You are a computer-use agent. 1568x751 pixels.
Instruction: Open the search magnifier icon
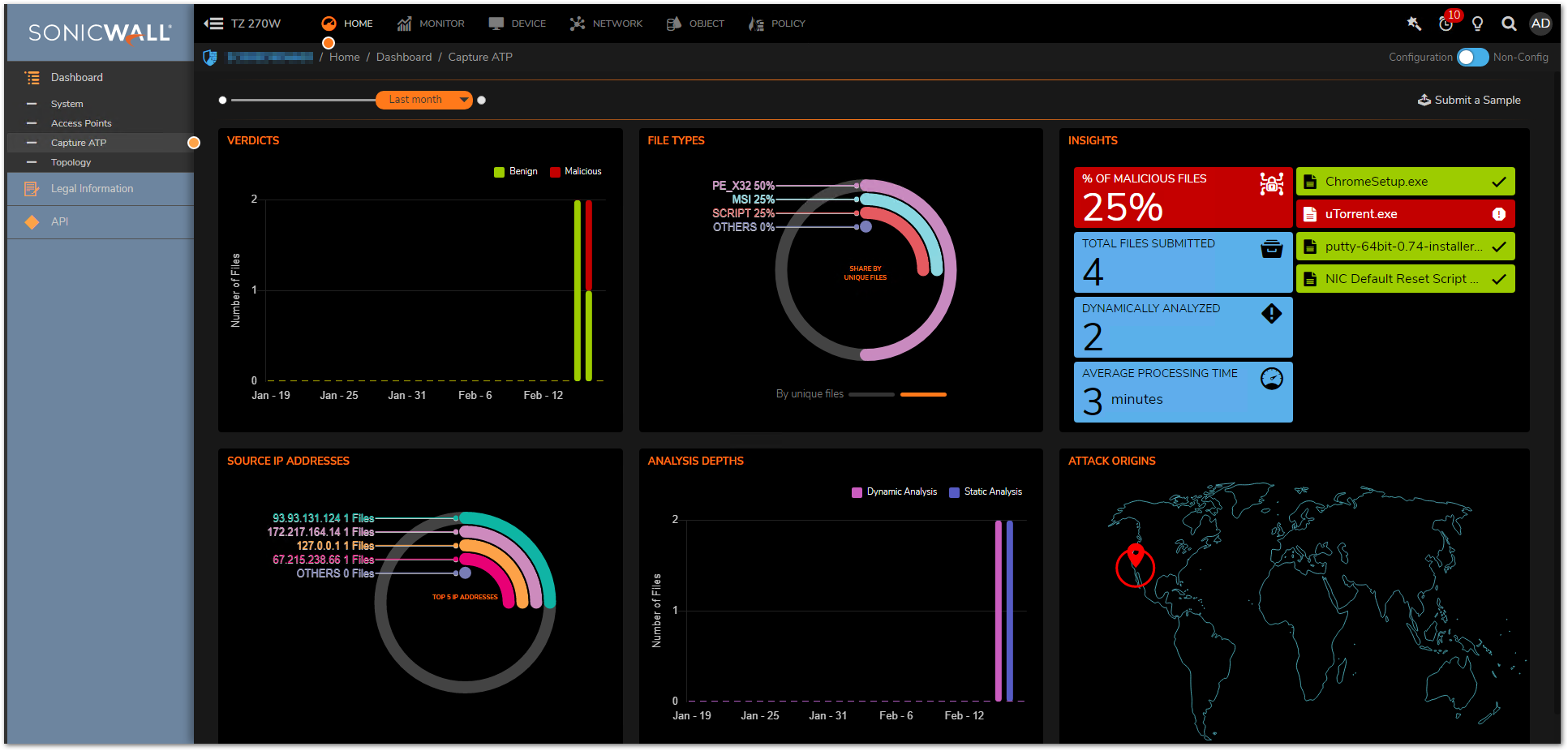click(x=1509, y=24)
